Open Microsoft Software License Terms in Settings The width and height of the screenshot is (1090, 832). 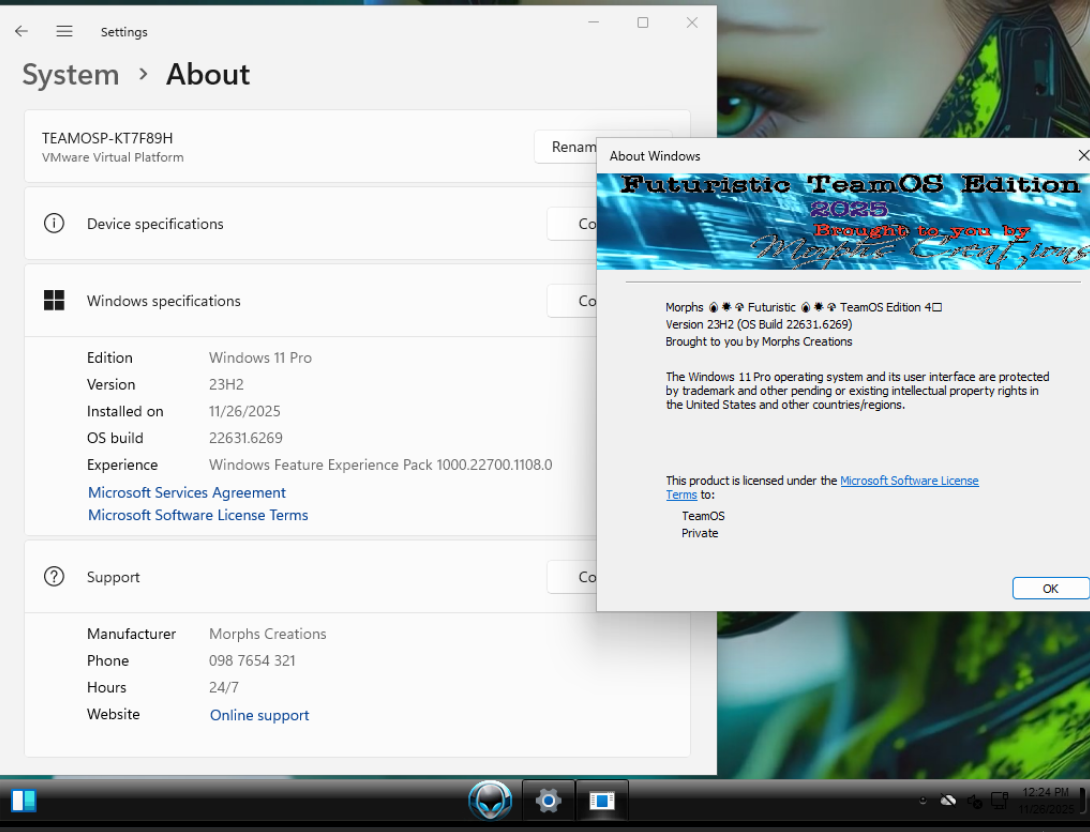pyautogui.click(x=198, y=515)
